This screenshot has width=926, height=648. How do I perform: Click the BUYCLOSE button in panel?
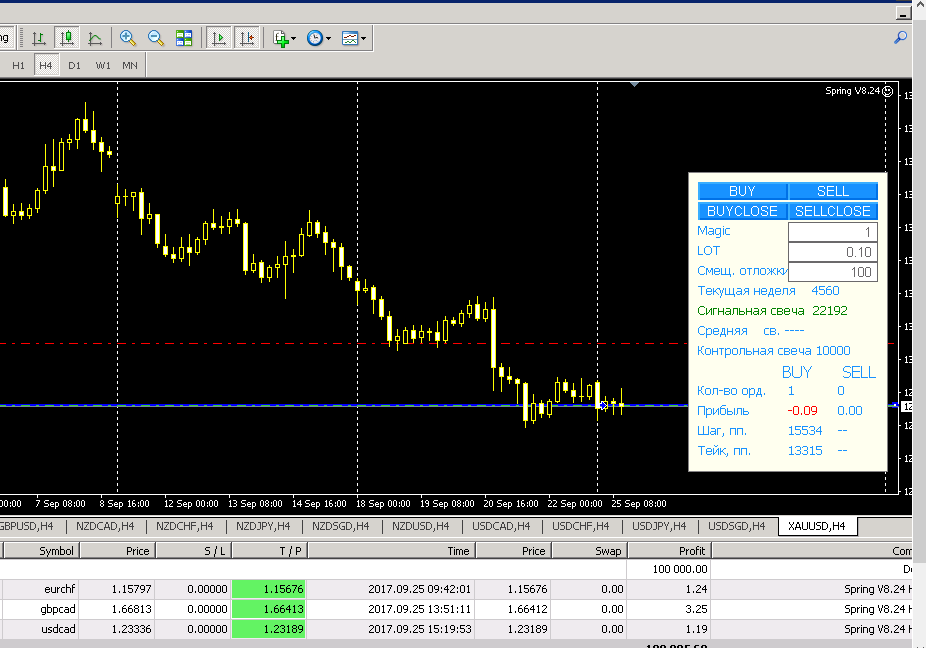coord(742,211)
